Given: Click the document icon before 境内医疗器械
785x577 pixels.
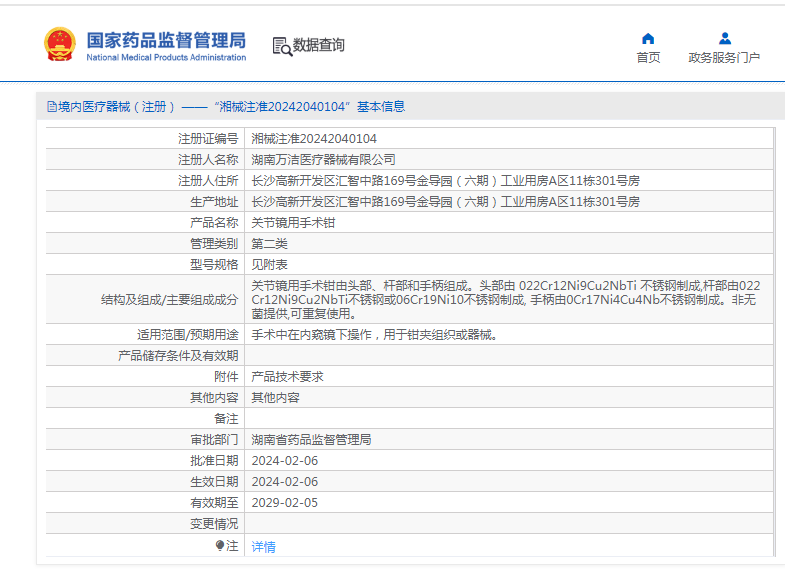Looking at the screenshot, I should [x=52, y=107].
